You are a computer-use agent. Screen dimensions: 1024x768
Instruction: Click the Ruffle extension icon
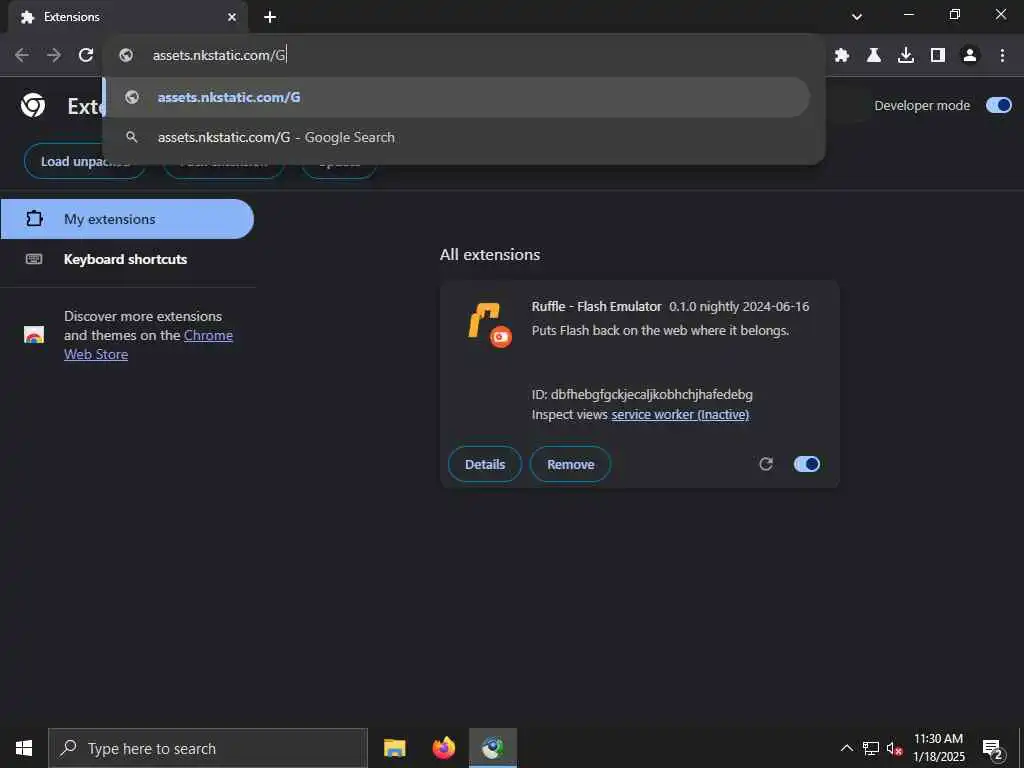489,325
